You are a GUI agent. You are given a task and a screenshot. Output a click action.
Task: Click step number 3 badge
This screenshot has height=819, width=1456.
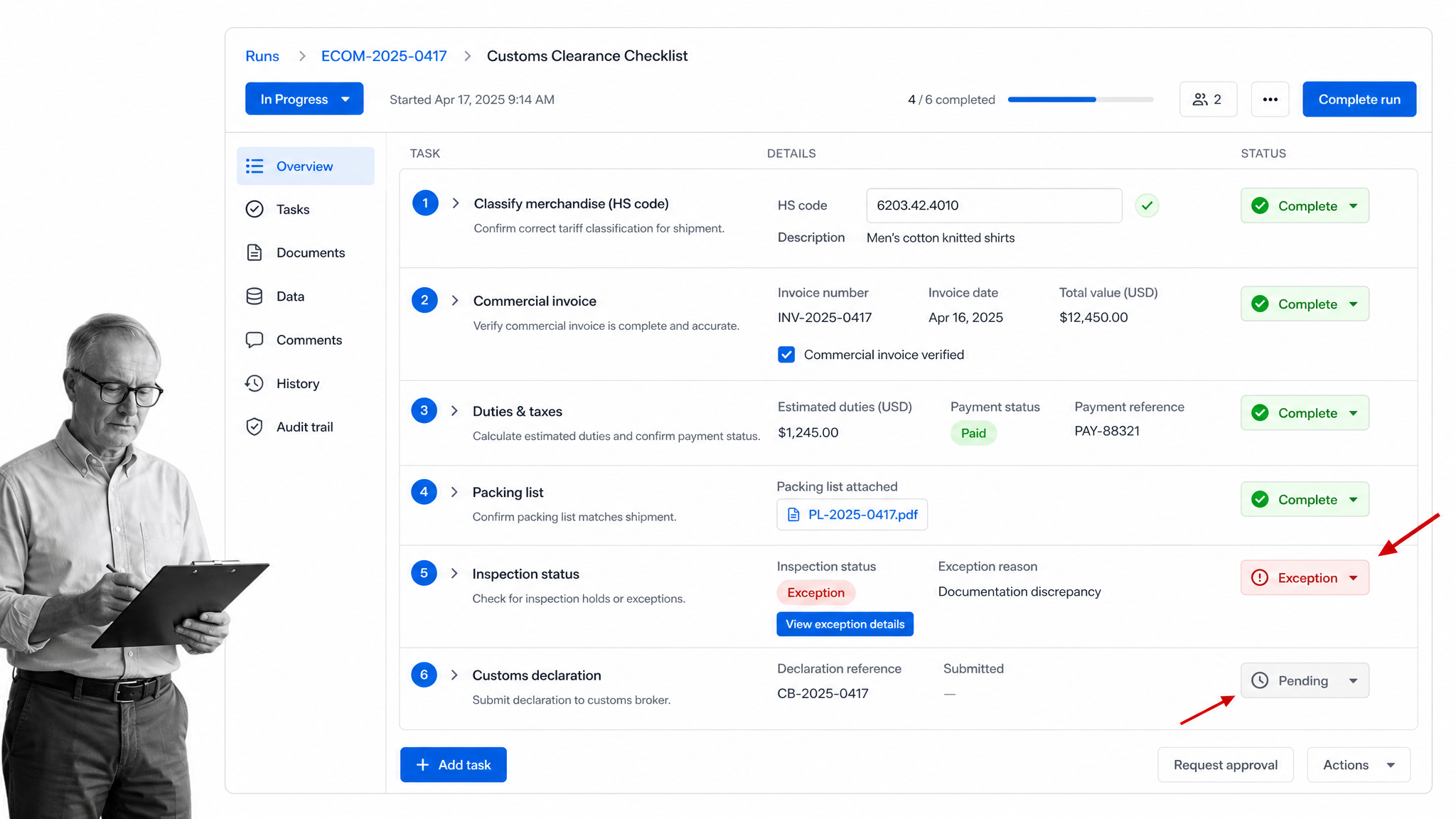[424, 410]
